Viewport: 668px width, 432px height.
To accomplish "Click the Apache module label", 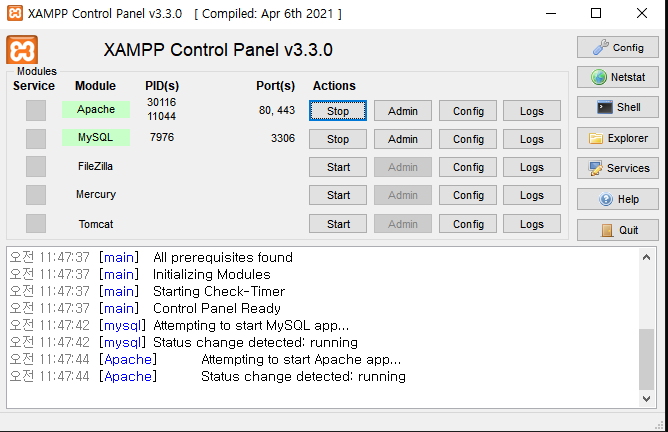I will 96,109.
